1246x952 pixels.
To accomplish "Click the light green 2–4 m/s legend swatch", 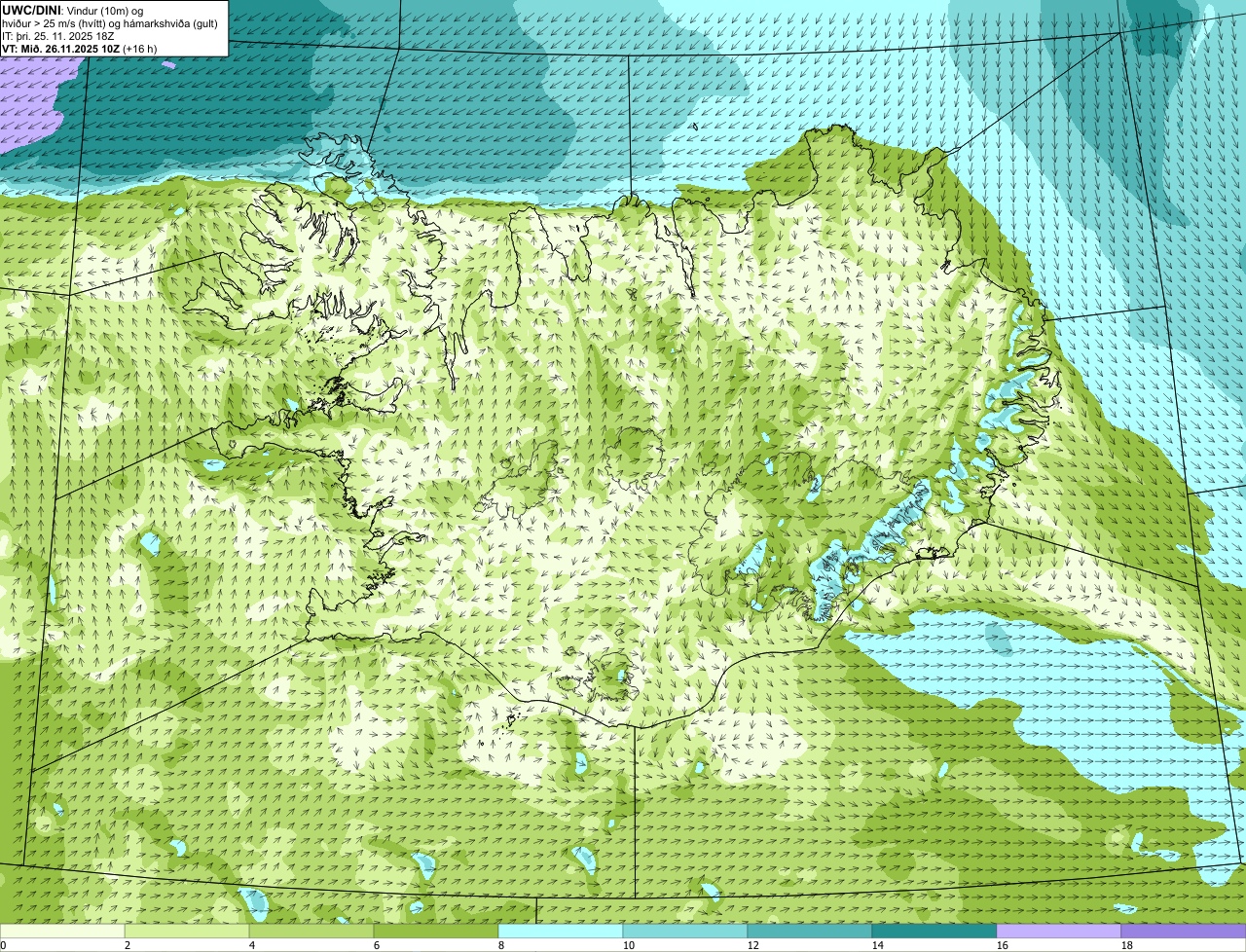I will [187, 931].
